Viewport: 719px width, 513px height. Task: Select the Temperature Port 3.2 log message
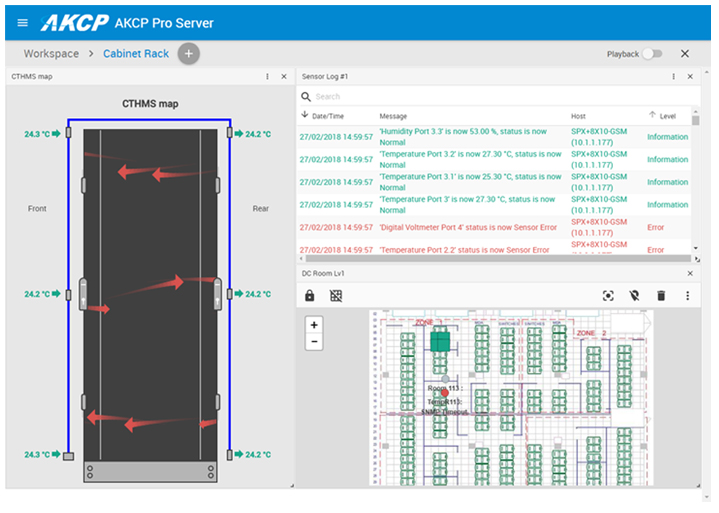tap(470, 160)
